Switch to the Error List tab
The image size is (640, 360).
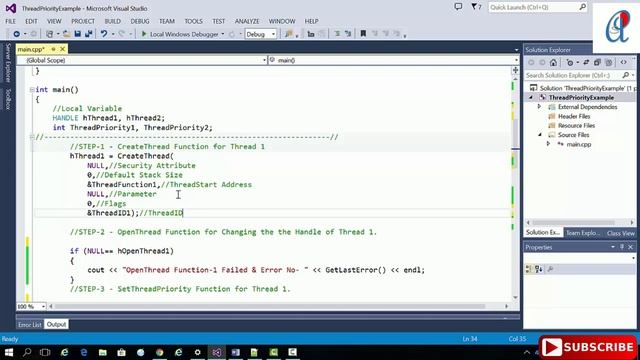(30, 325)
